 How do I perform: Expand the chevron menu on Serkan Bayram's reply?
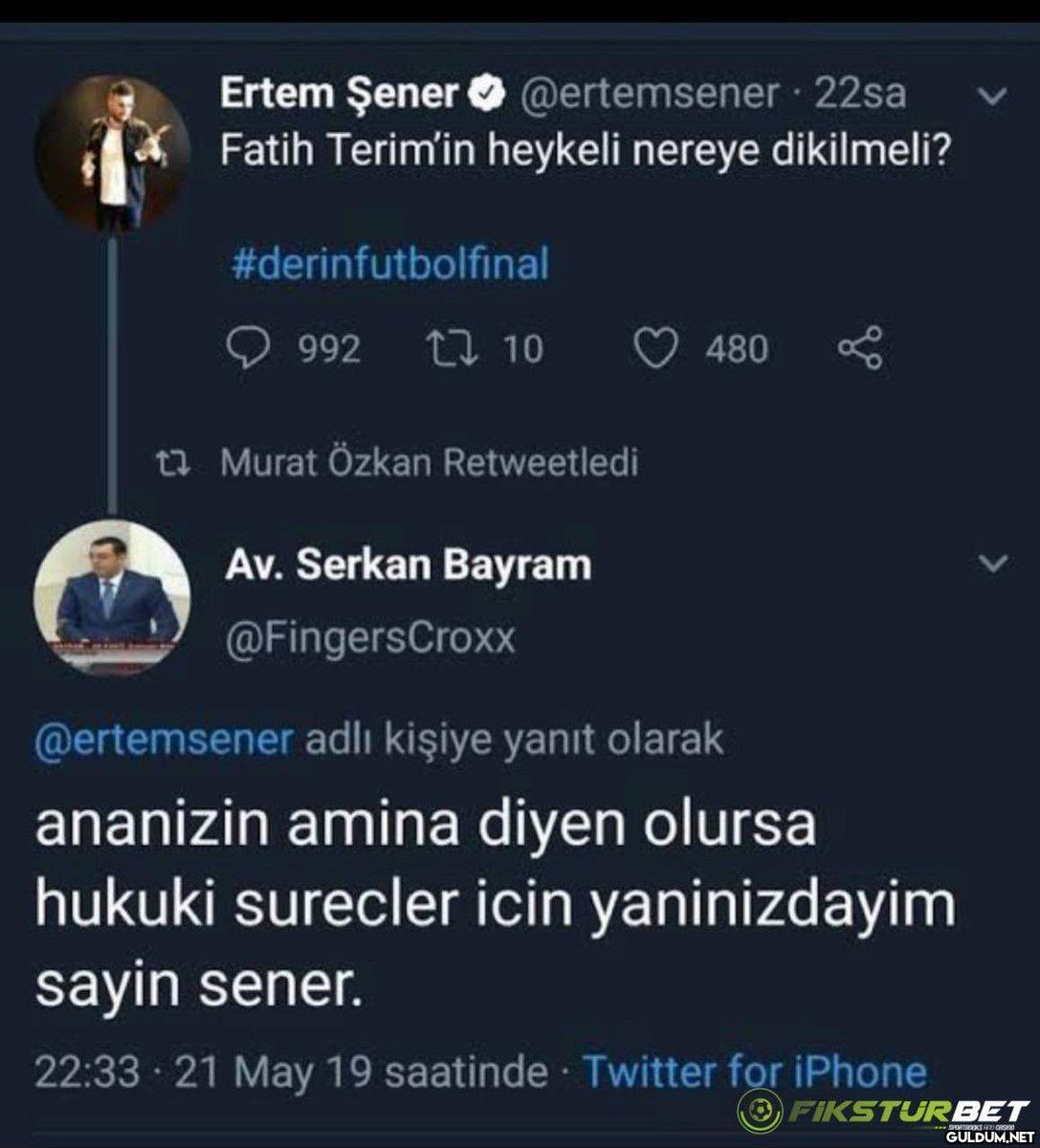tap(994, 563)
